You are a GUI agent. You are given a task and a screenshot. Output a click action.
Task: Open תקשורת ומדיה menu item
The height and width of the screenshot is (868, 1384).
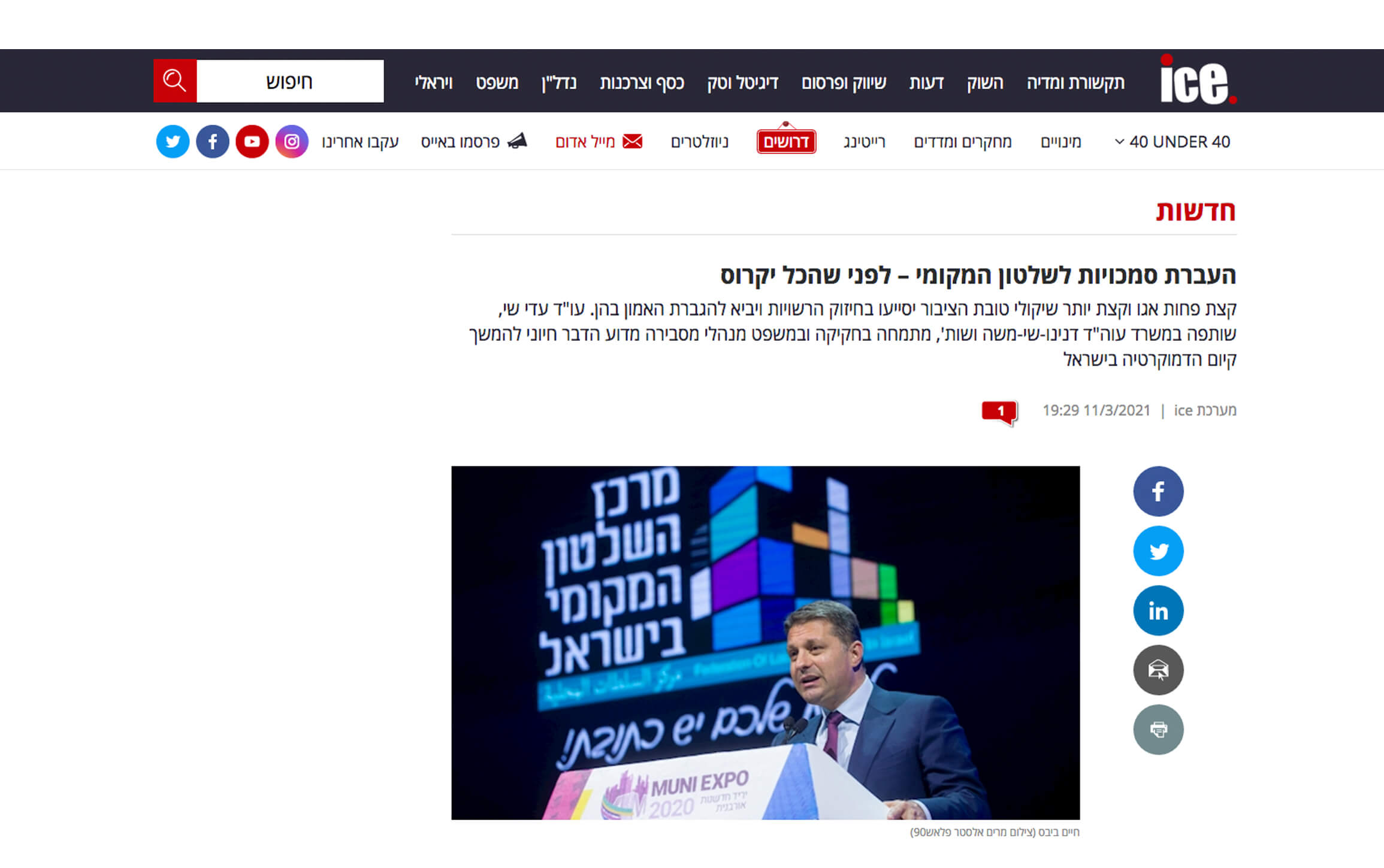(x=1075, y=82)
